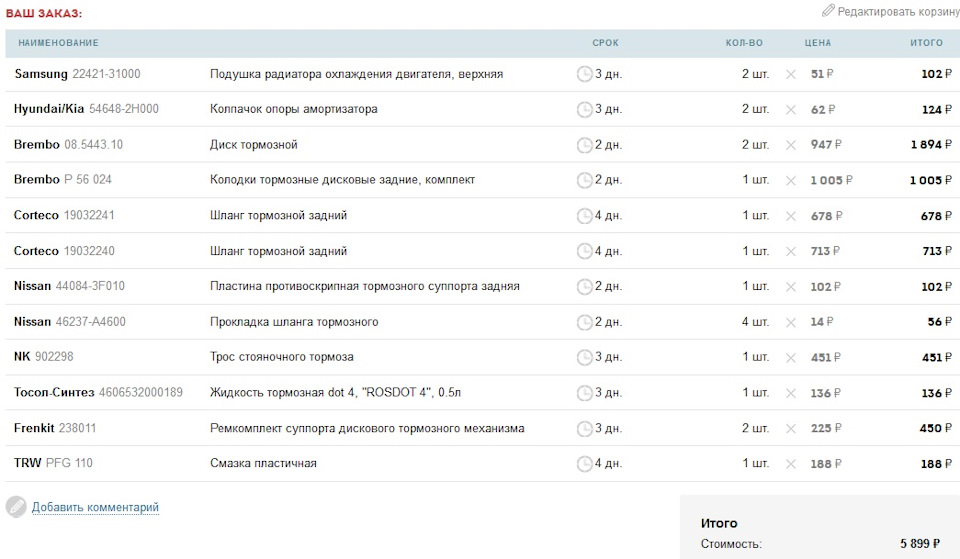Click the multiply sign in Nissan 44084-3F010 row
The image size is (960, 559).
click(791, 287)
